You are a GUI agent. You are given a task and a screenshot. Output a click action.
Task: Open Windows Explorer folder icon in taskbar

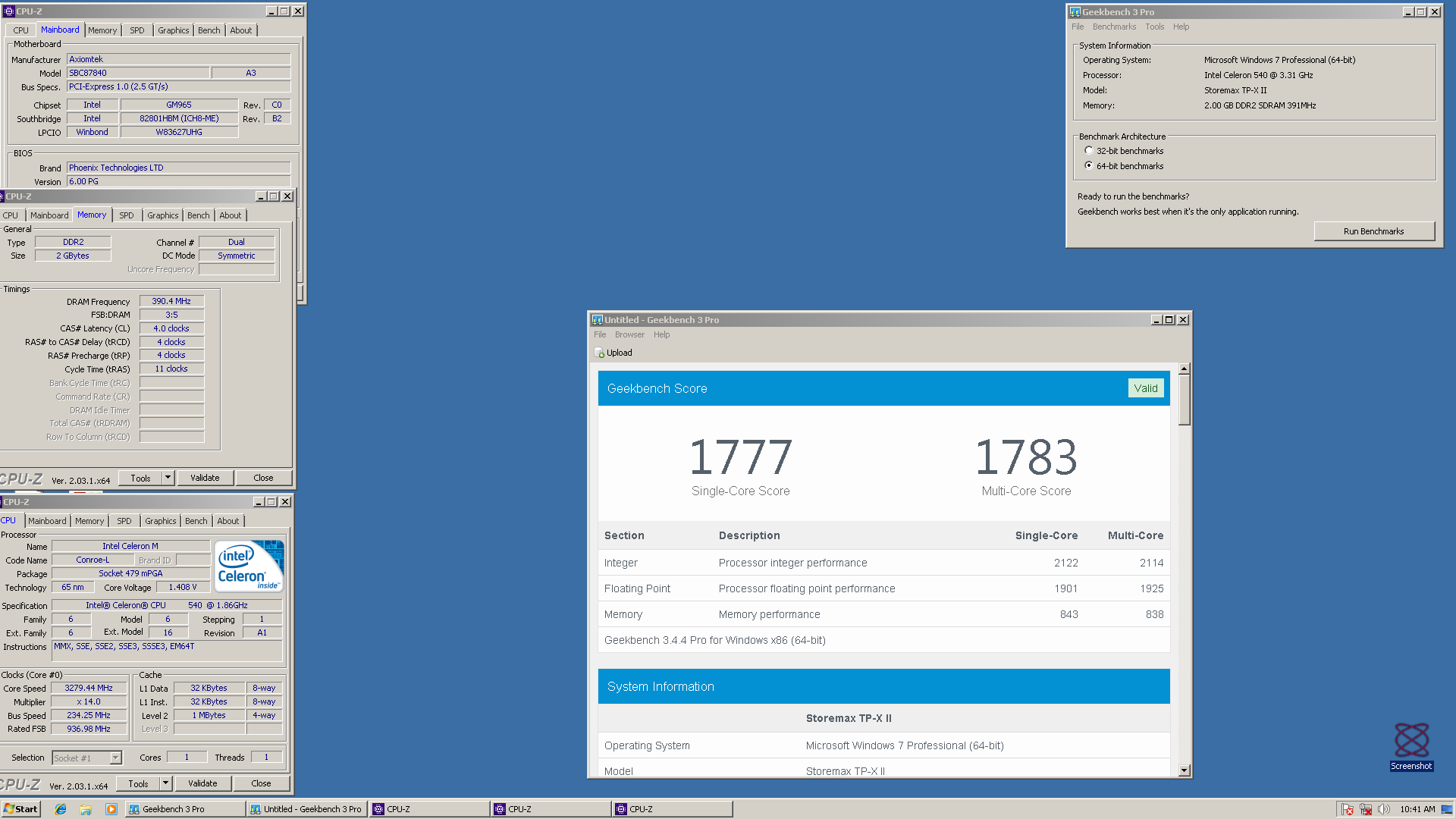[x=86, y=809]
